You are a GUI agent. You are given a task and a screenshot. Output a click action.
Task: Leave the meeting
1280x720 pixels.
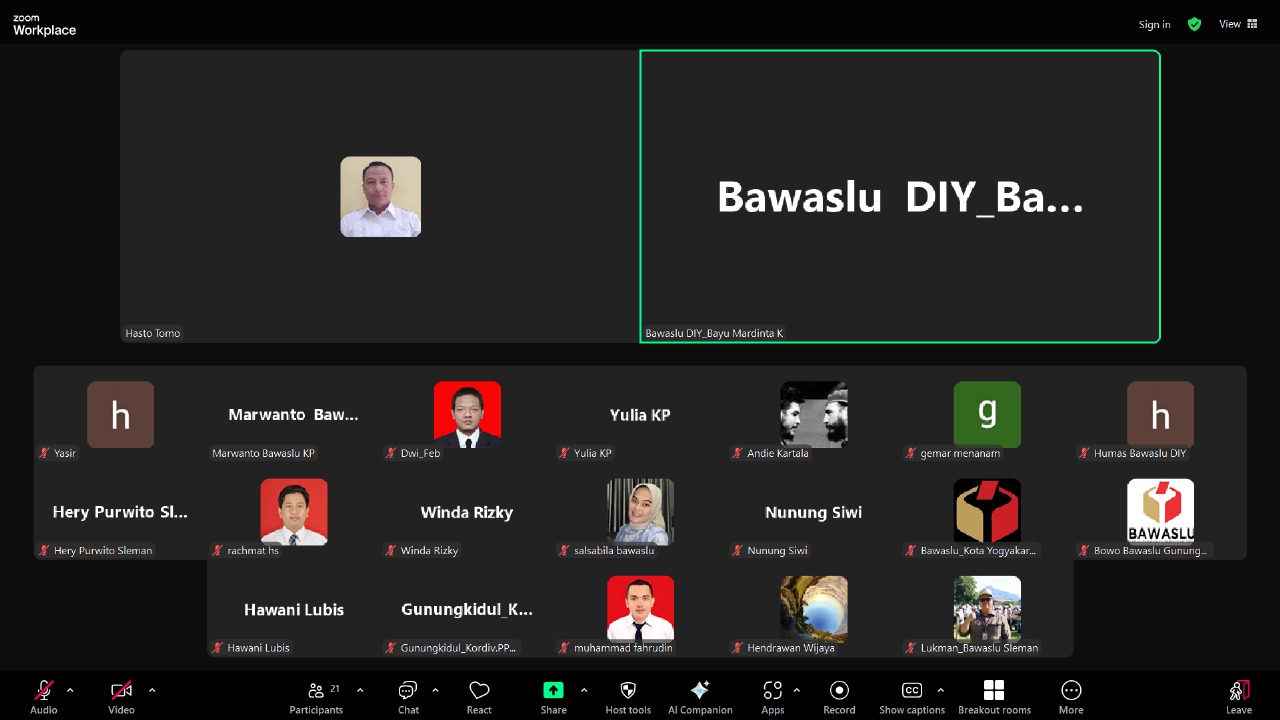(x=1239, y=696)
